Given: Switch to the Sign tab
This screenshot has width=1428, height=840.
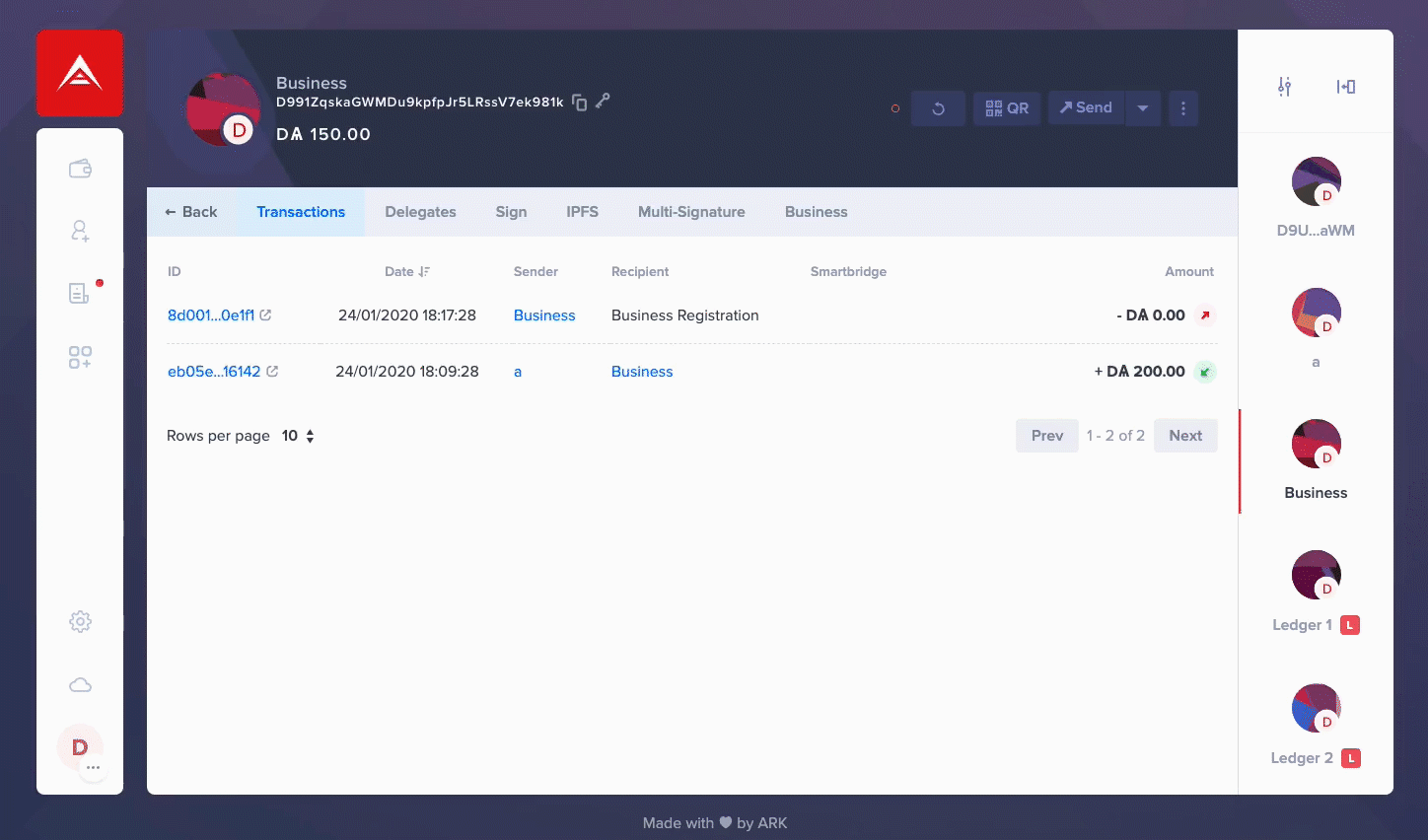Looking at the screenshot, I should [511, 212].
